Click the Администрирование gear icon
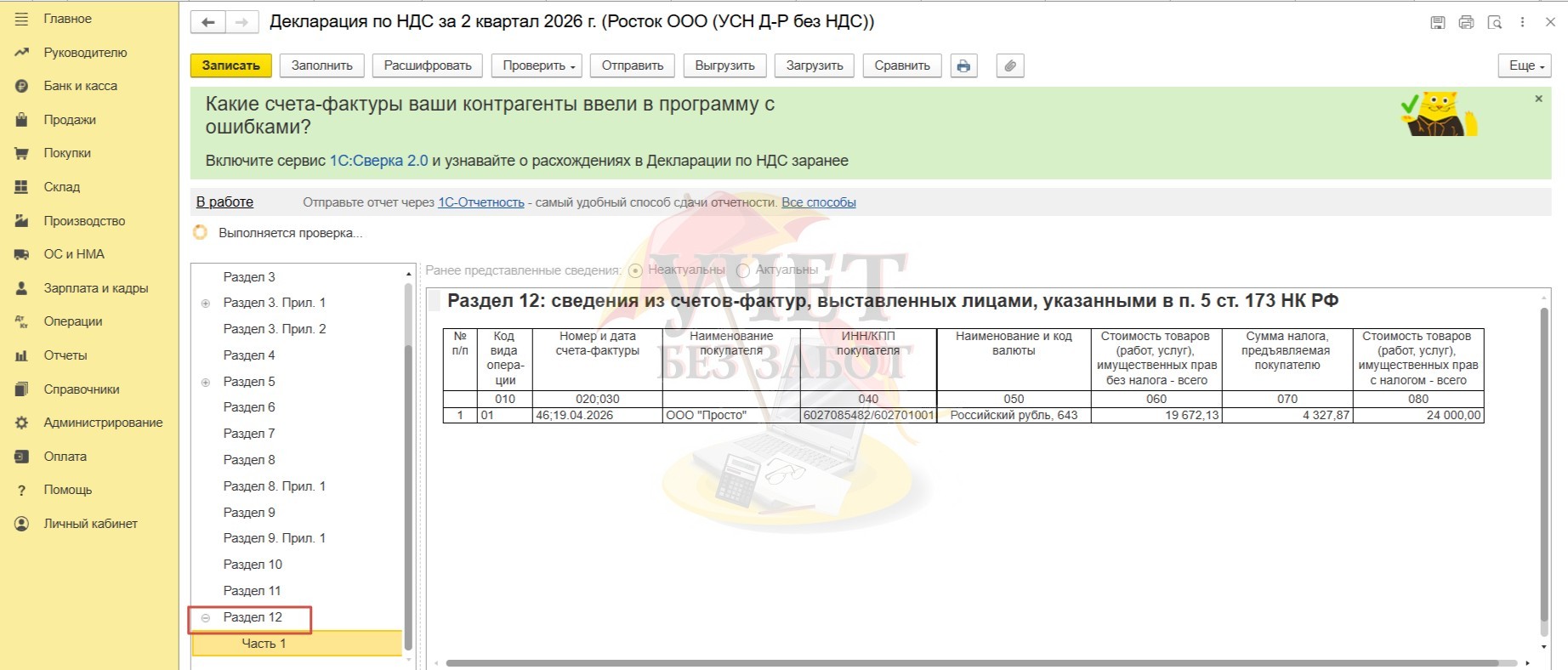Screen dimensions: 1568x670 [x=21, y=423]
